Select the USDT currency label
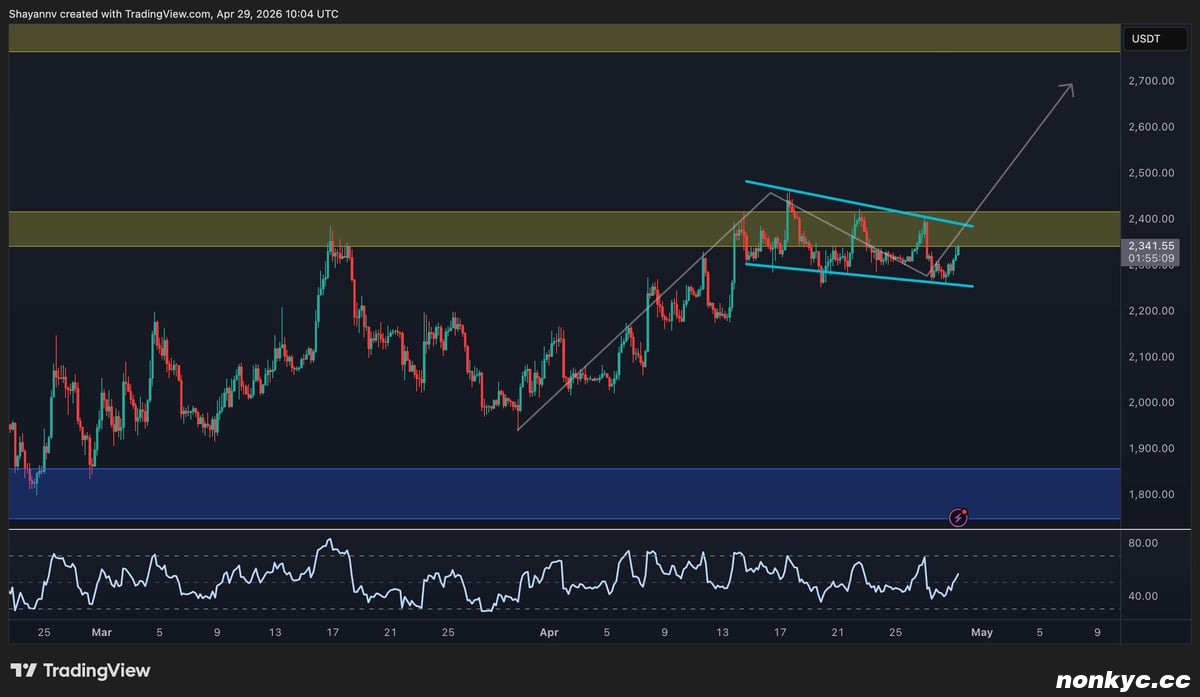 (1144, 39)
